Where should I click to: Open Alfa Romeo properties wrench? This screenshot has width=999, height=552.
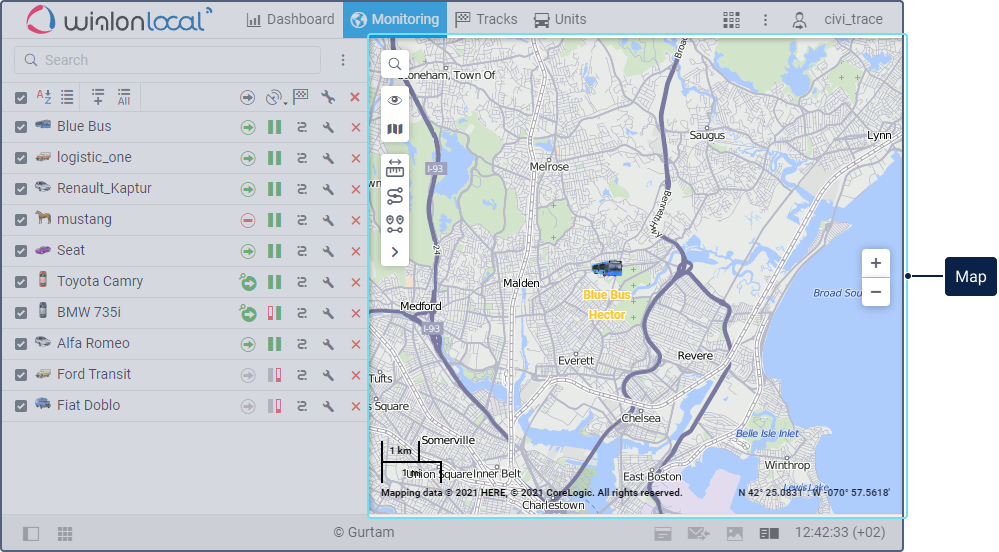point(328,344)
